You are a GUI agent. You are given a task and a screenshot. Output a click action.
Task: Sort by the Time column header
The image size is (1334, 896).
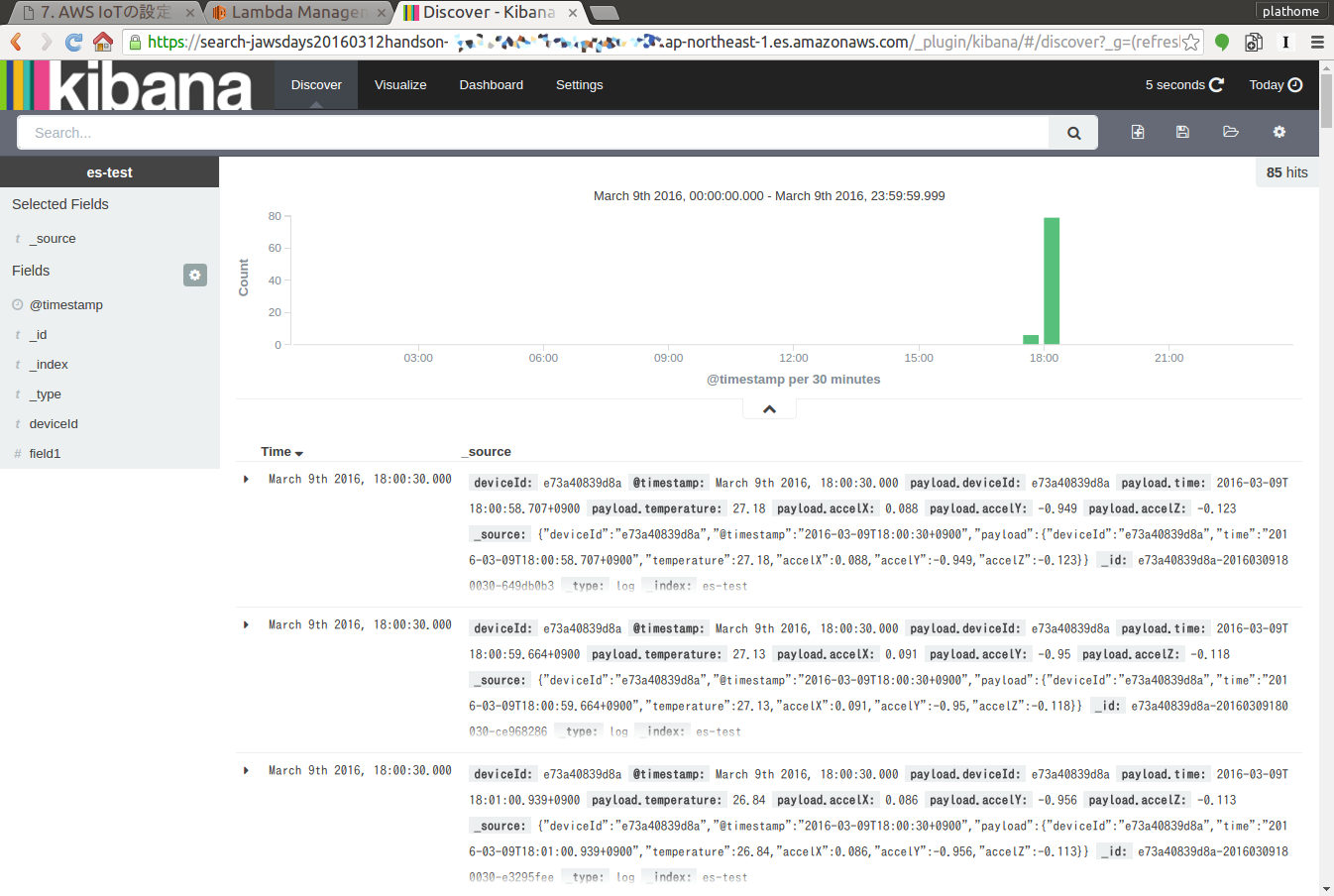click(281, 452)
